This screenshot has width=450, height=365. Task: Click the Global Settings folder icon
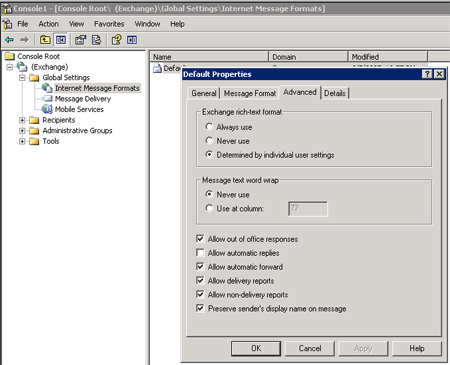(34, 78)
